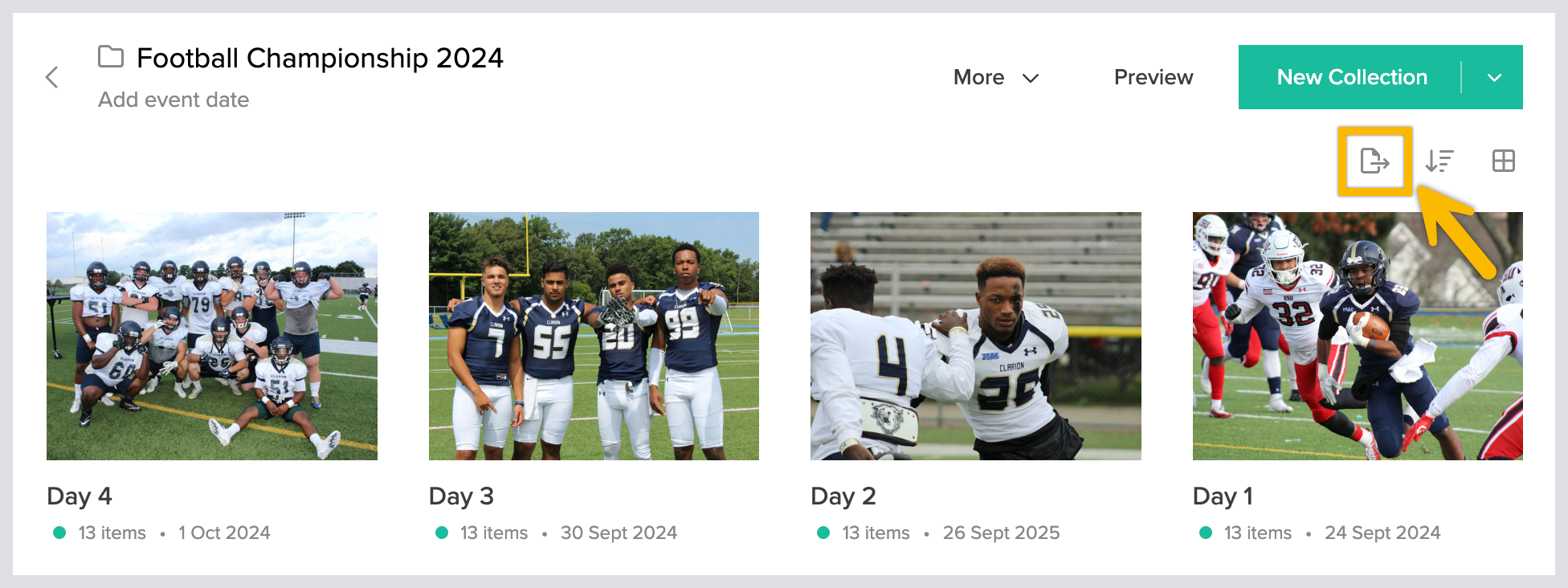
Task: Click the Day 1 collection title
Action: tap(1223, 496)
